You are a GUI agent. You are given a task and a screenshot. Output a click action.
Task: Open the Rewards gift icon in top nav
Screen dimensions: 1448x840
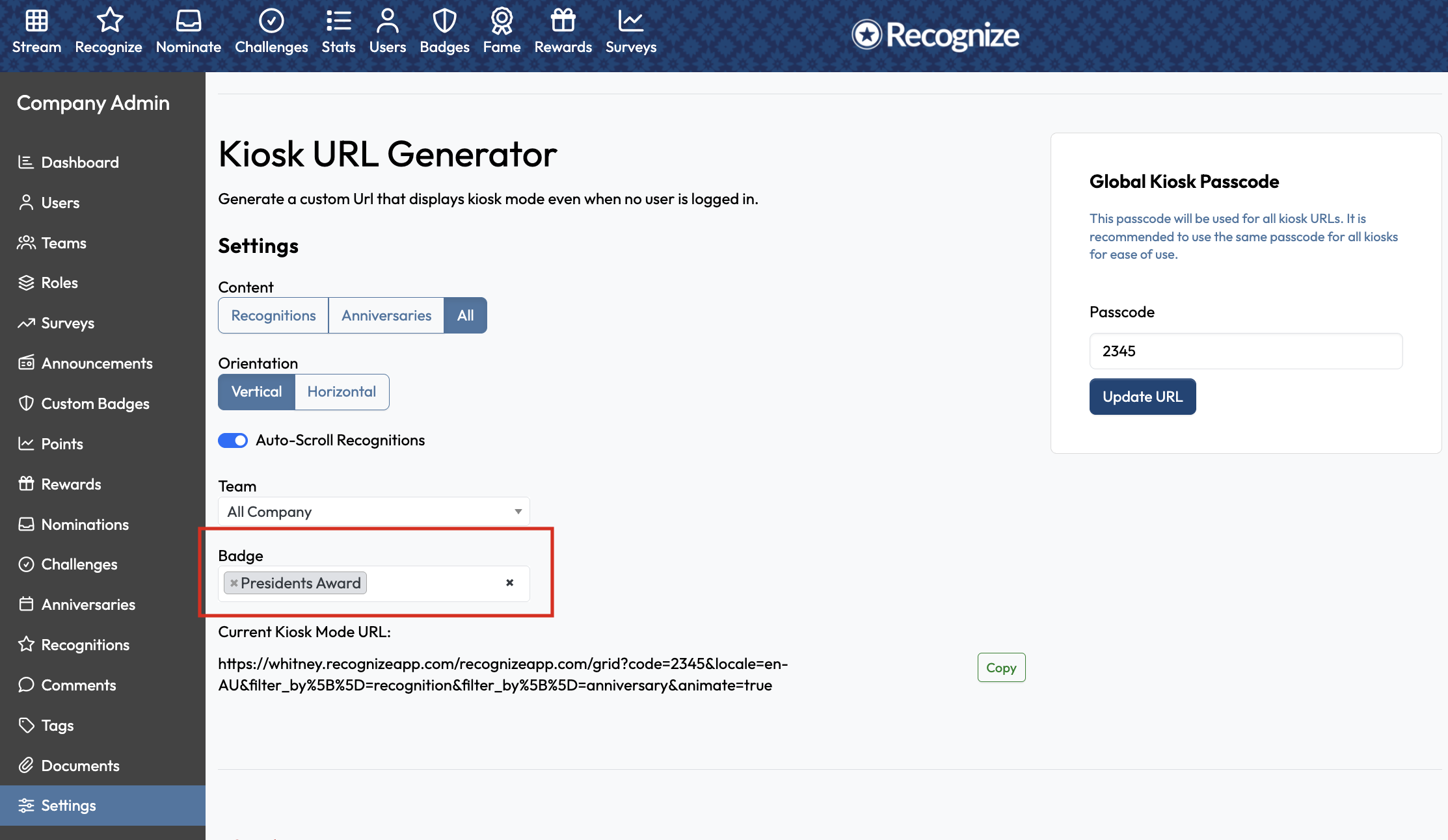[x=563, y=21]
